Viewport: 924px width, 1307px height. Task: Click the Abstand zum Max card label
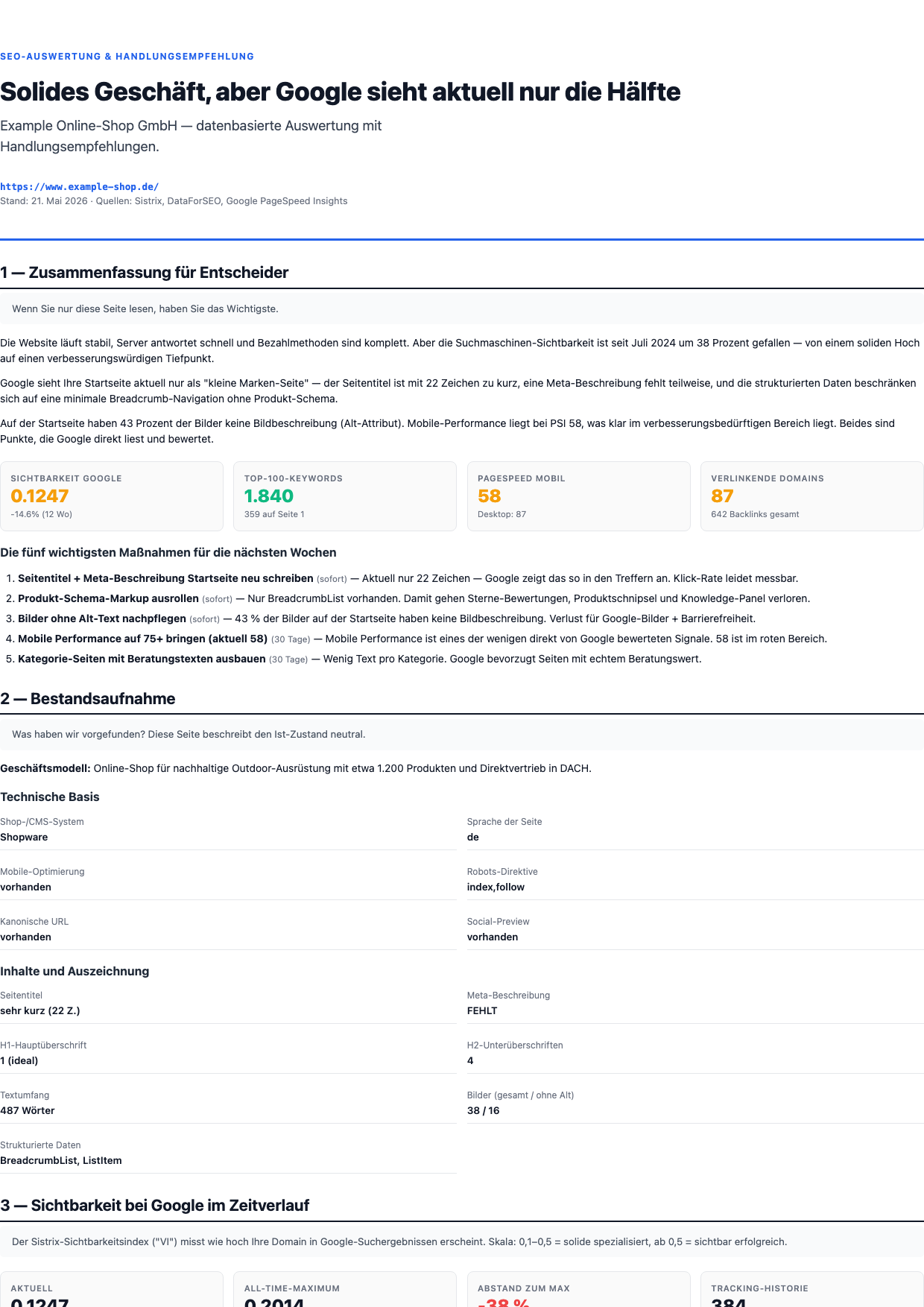[x=524, y=1288]
